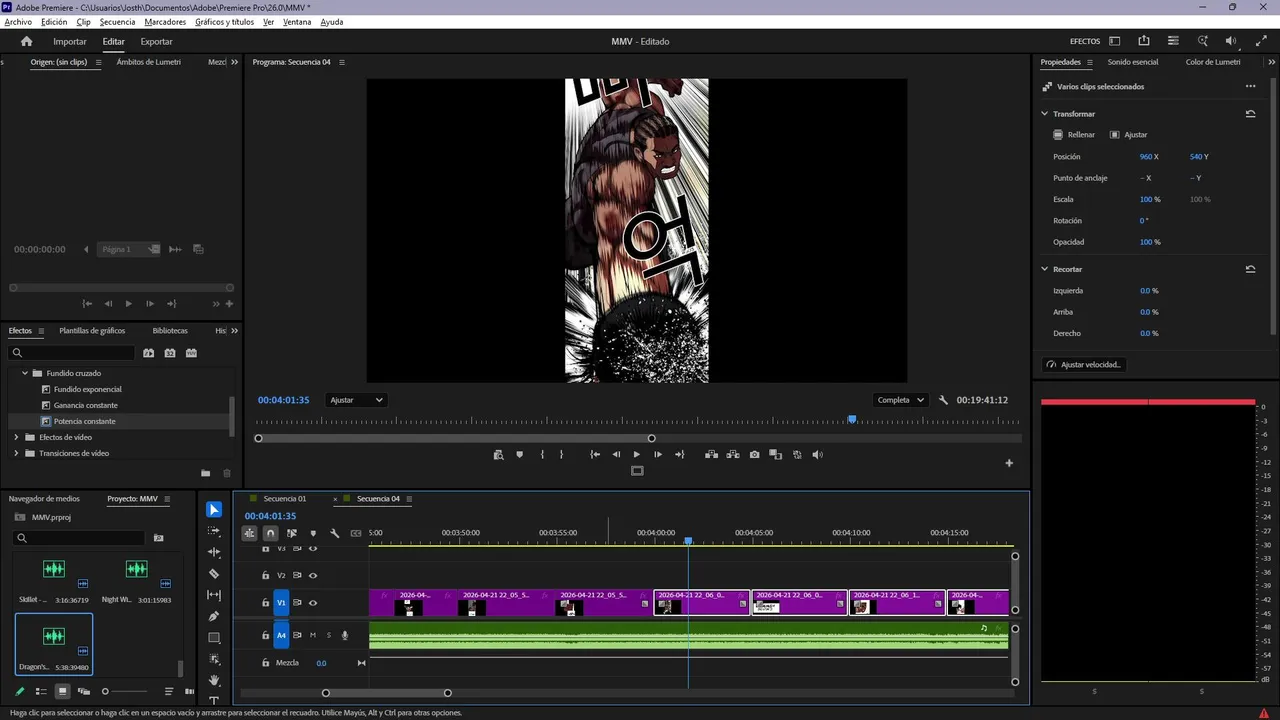Open the EFECTOS workspace label

(1085, 42)
